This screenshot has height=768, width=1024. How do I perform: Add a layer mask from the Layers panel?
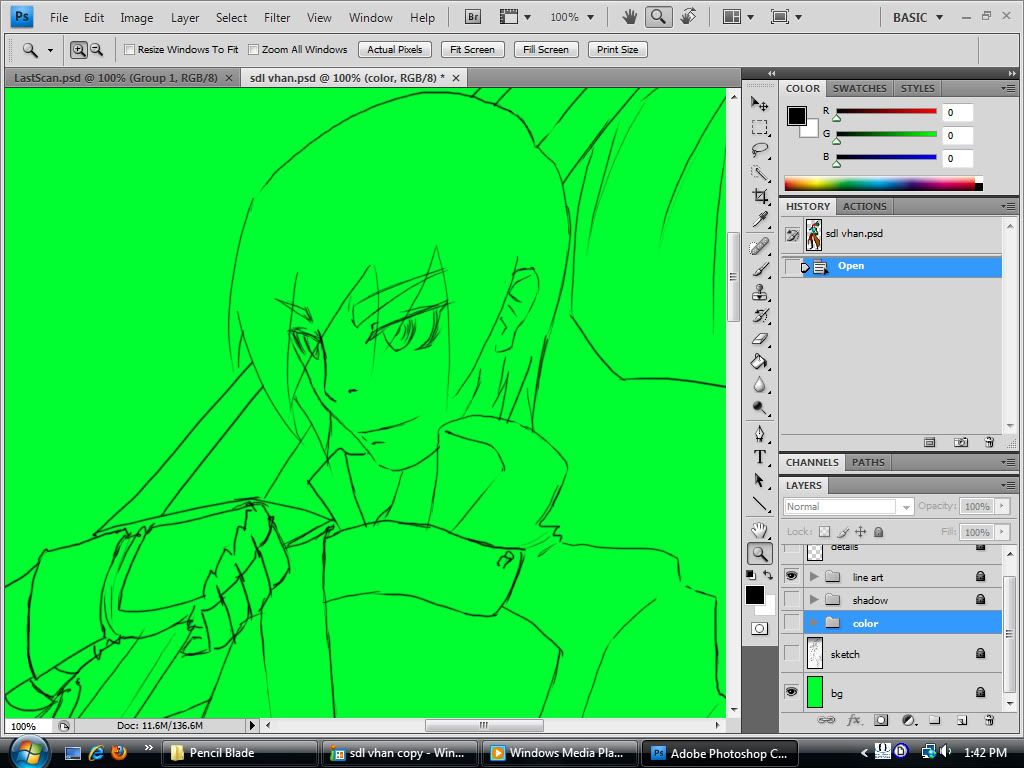pos(881,720)
